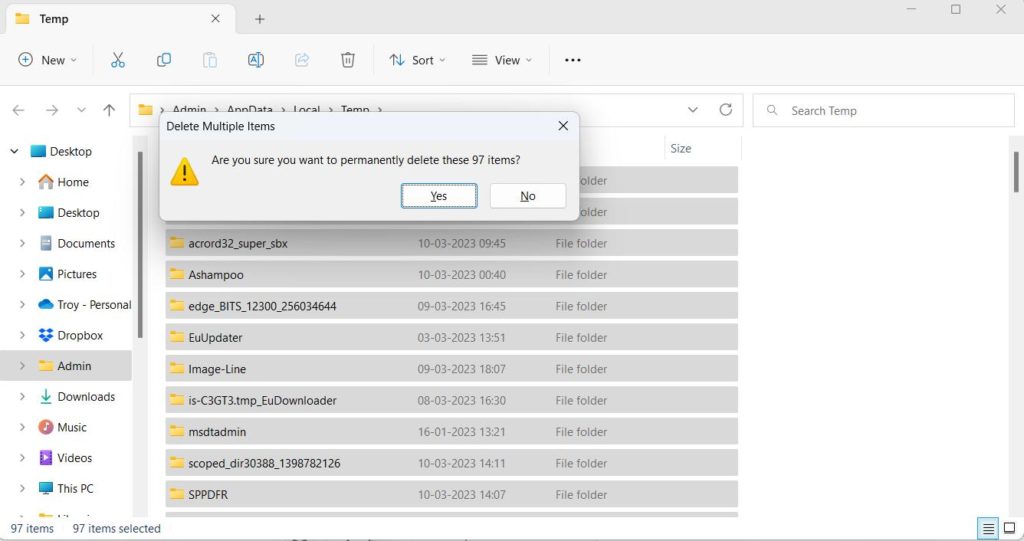Open the See more three-dots menu
Image resolution: width=1024 pixels, height=541 pixels.
coord(572,60)
